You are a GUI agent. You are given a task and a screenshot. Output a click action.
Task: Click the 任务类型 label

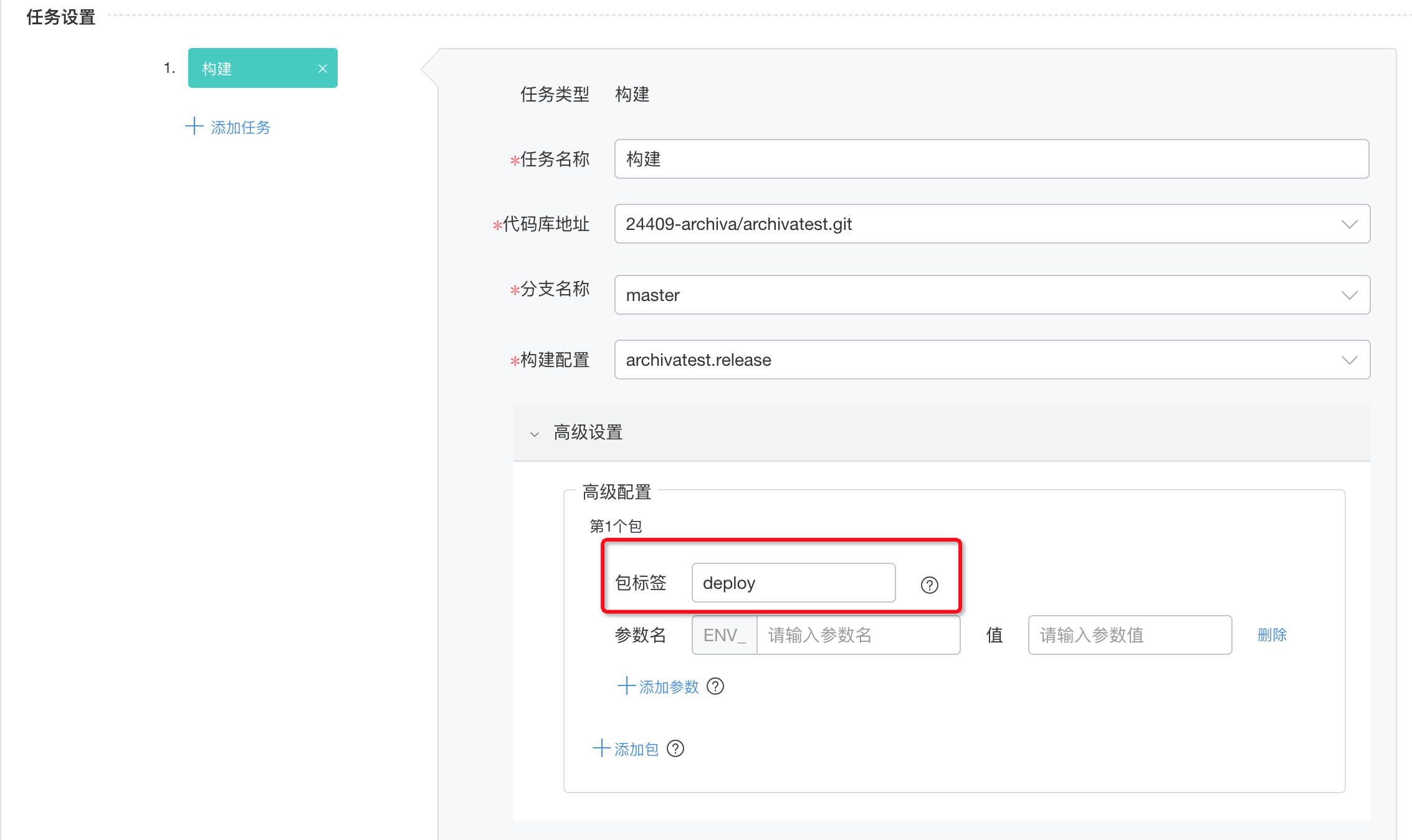555,94
